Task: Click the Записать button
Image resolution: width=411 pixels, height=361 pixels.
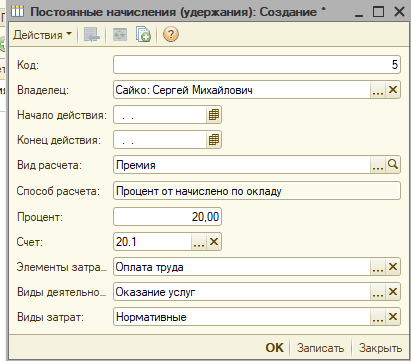Action: [320, 348]
